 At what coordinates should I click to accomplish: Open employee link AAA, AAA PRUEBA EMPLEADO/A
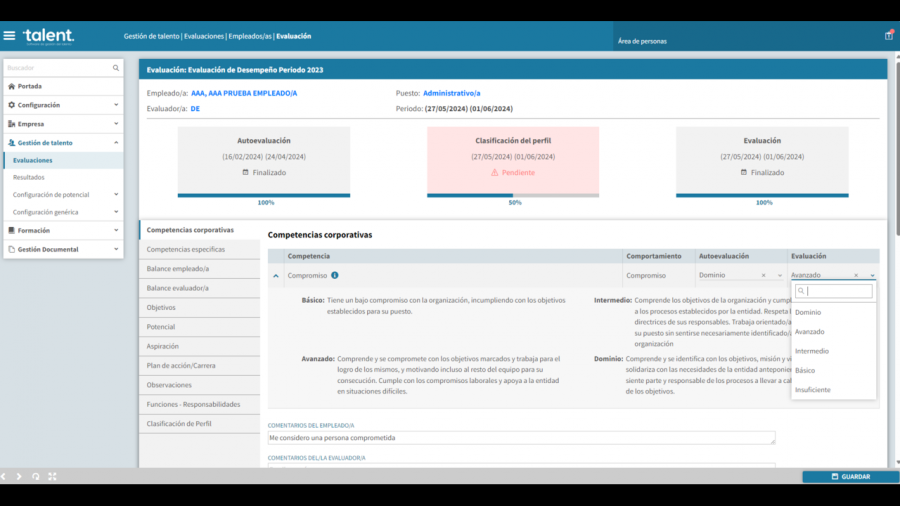[x=244, y=93]
